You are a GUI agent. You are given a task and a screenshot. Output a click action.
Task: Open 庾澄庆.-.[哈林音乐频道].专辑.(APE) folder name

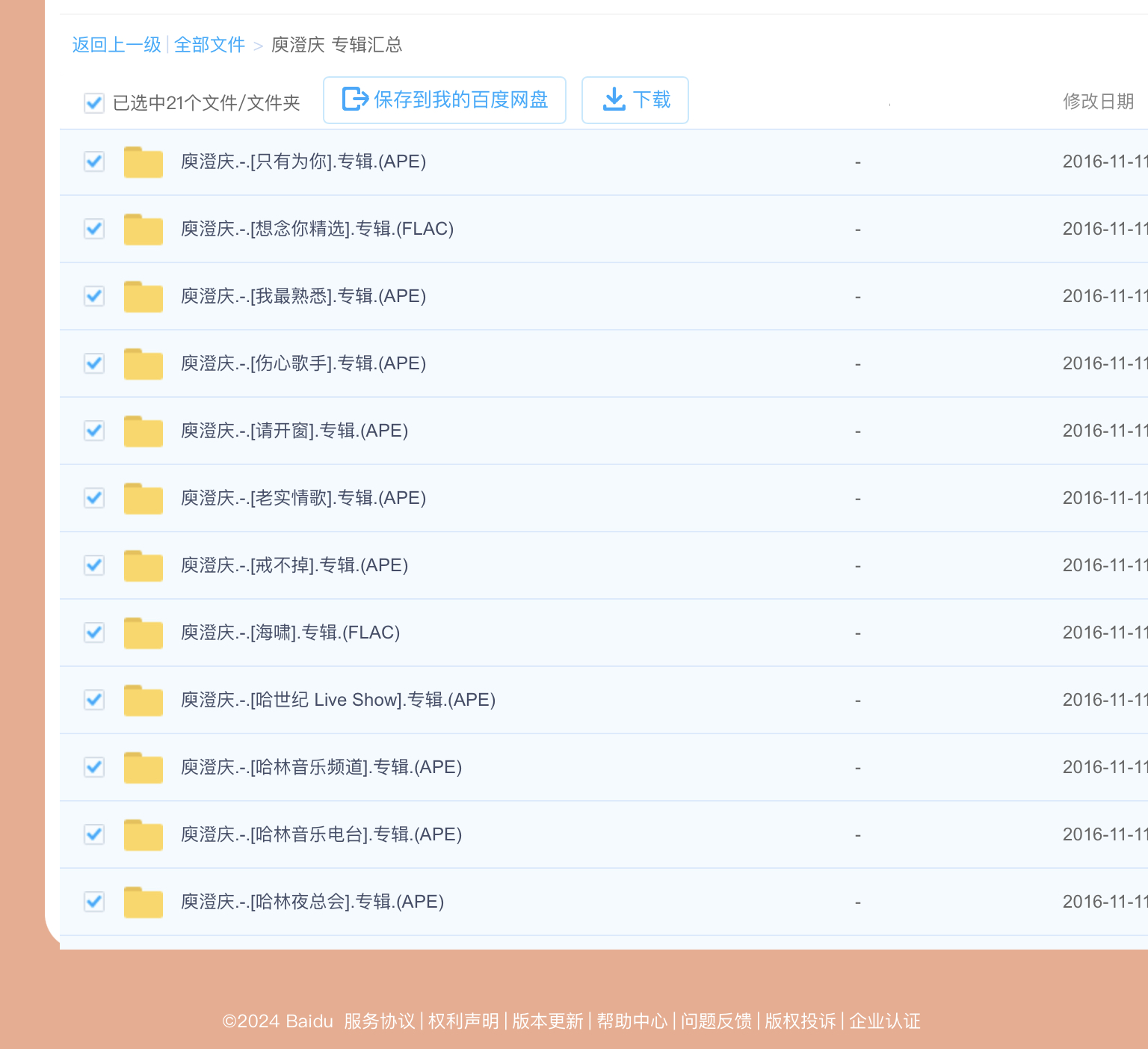click(x=321, y=767)
